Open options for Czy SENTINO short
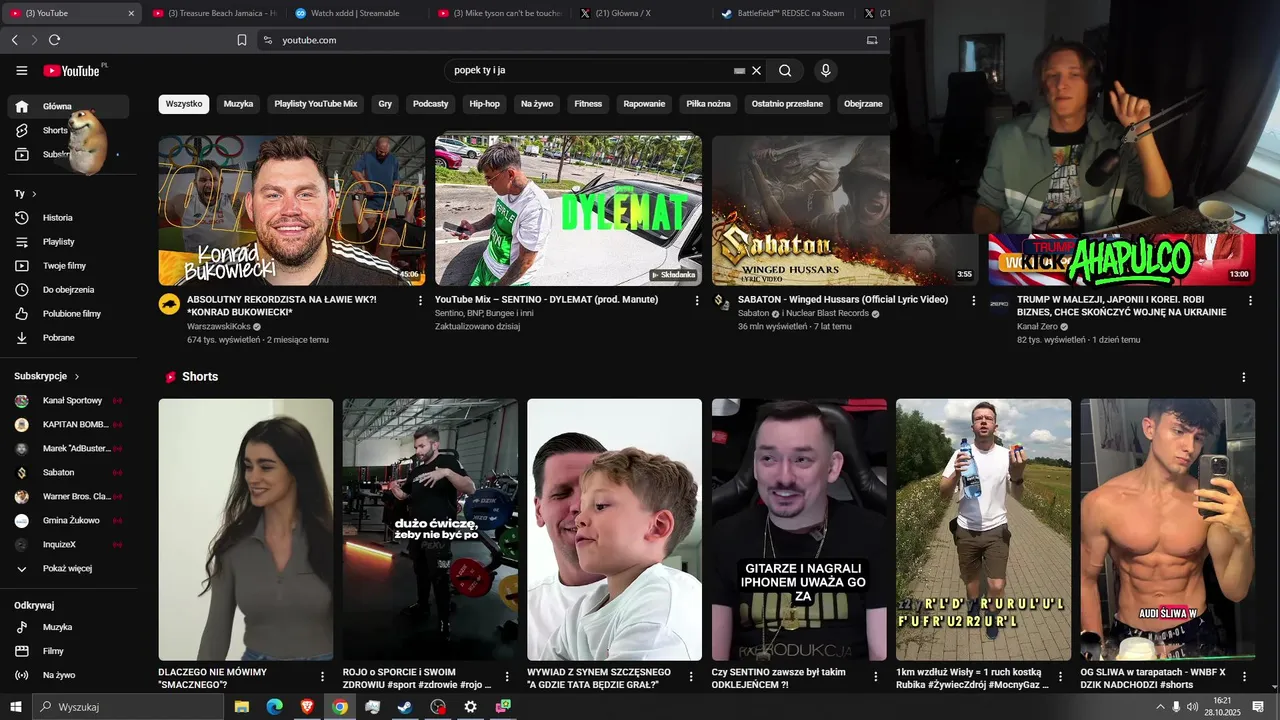 876,677
